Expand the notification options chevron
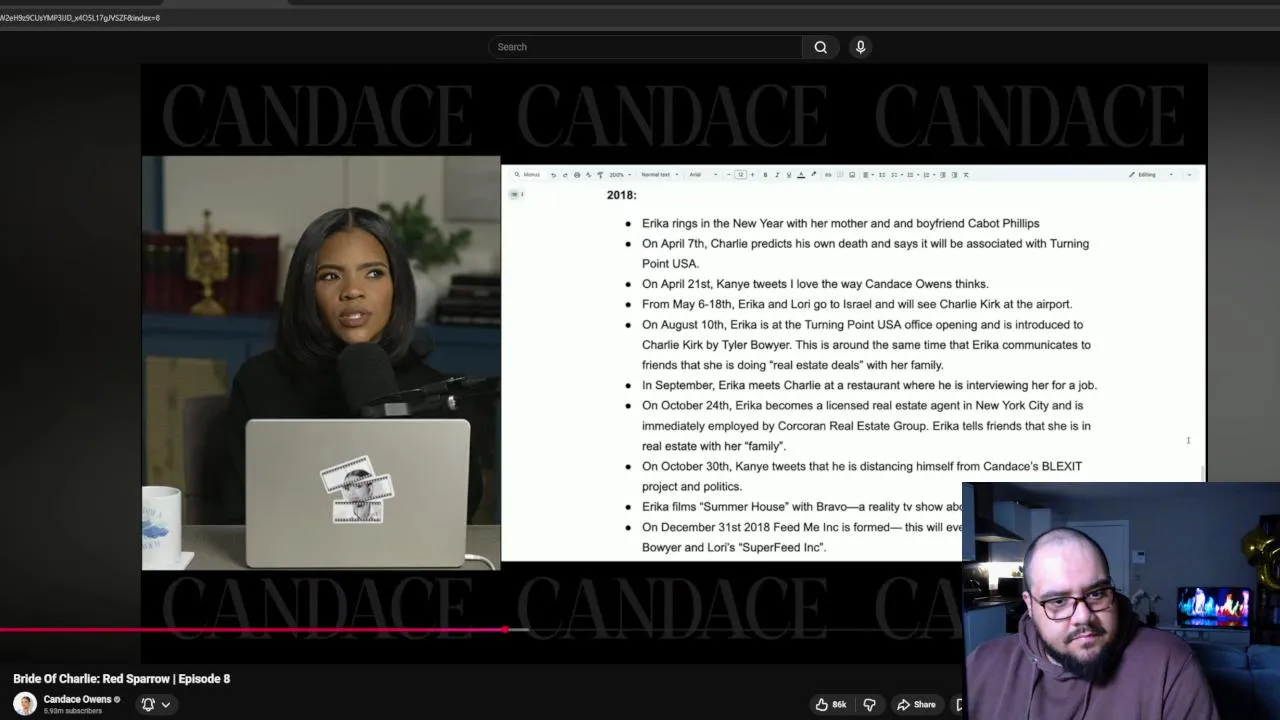Image resolution: width=1280 pixels, height=720 pixels. tap(166, 704)
